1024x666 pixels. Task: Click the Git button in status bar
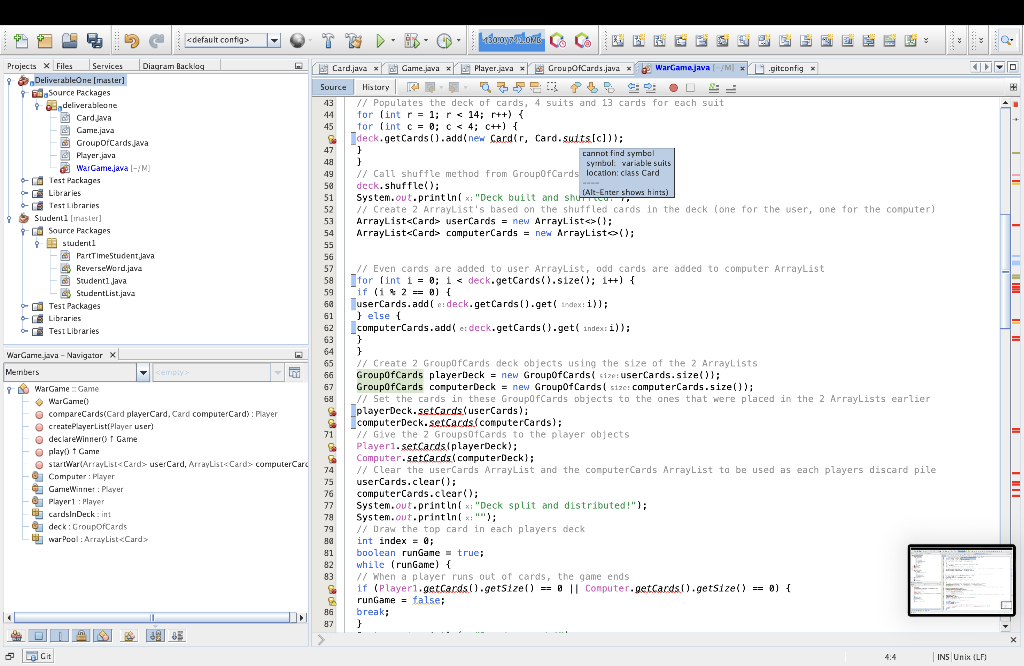point(40,656)
